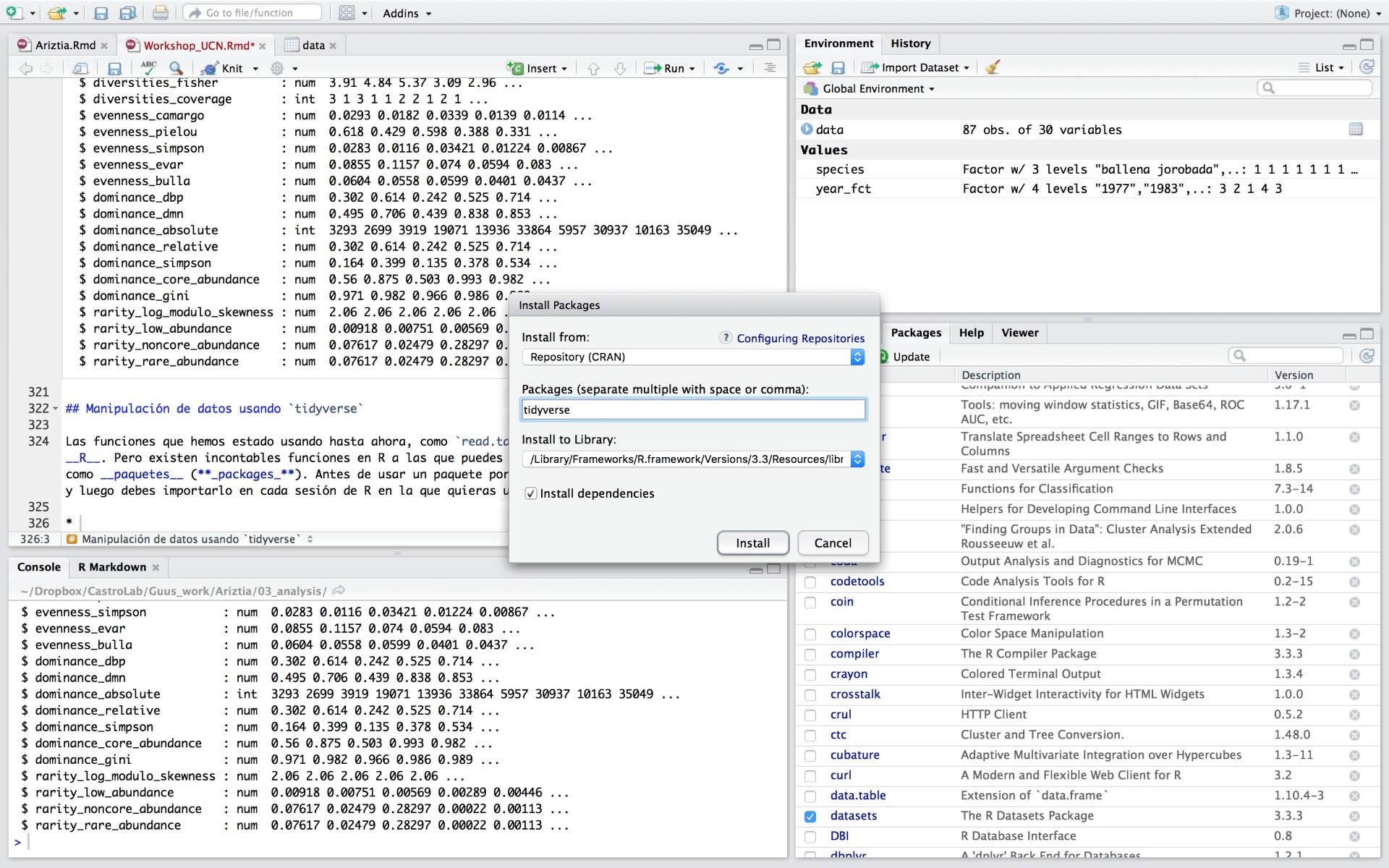Click the clear workspace broom icon
Screen dimensions: 1389x868
pyautogui.click(x=993, y=67)
